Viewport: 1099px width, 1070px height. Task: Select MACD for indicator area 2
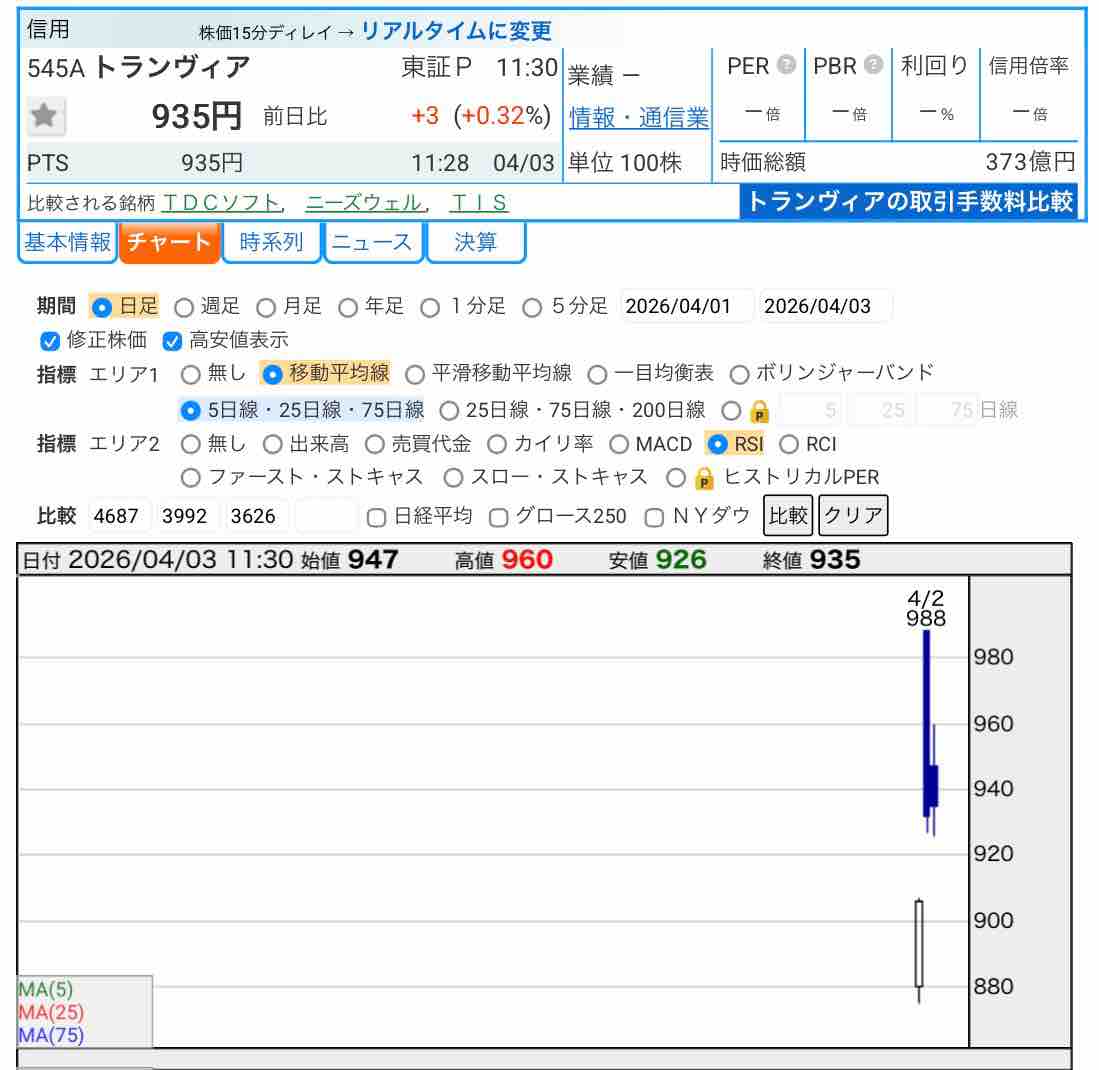[618, 444]
